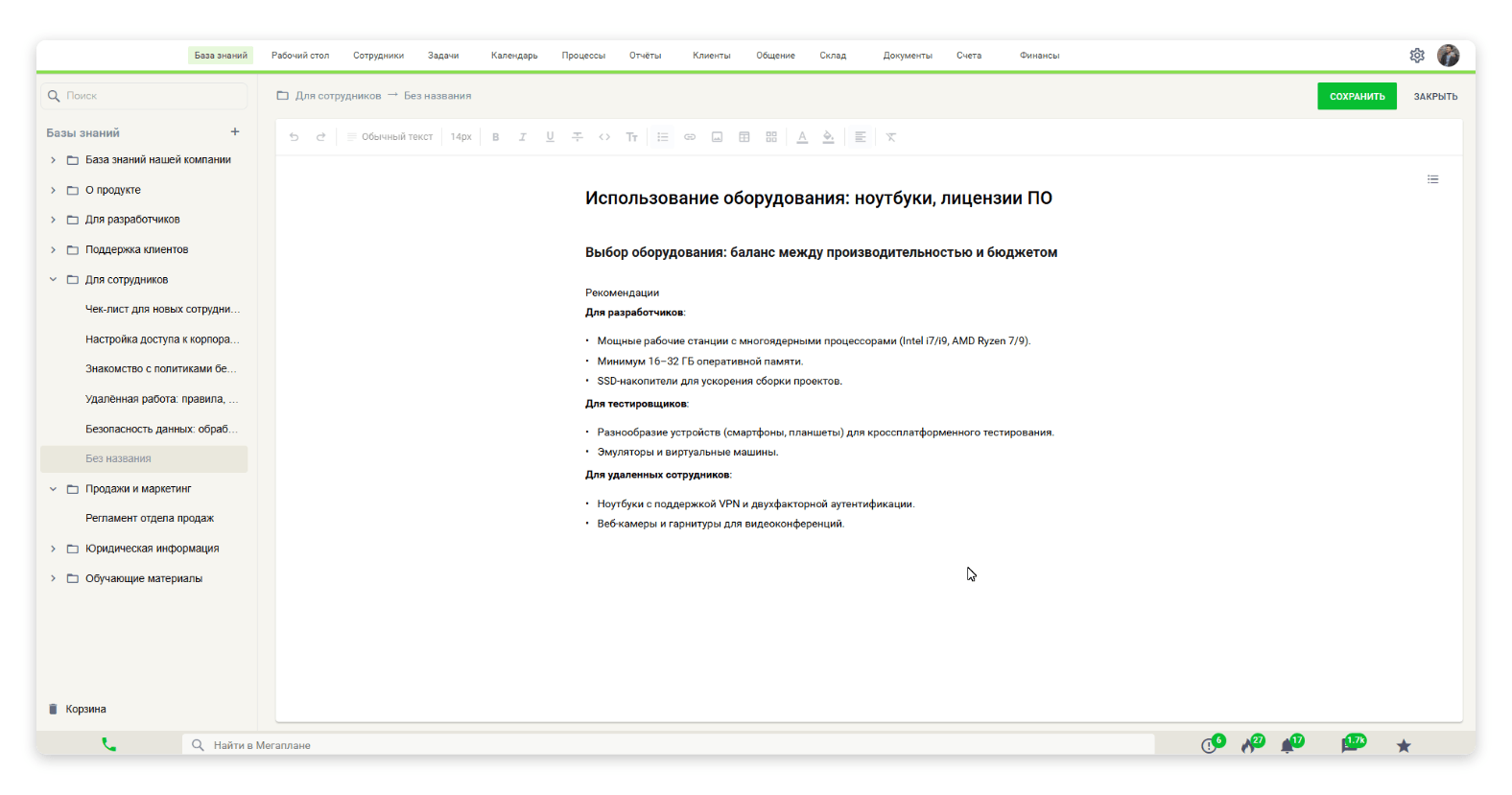Viewport: 1512px width, 795px height.
Task: Open the favorites star icon
Action: tap(1404, 746)
